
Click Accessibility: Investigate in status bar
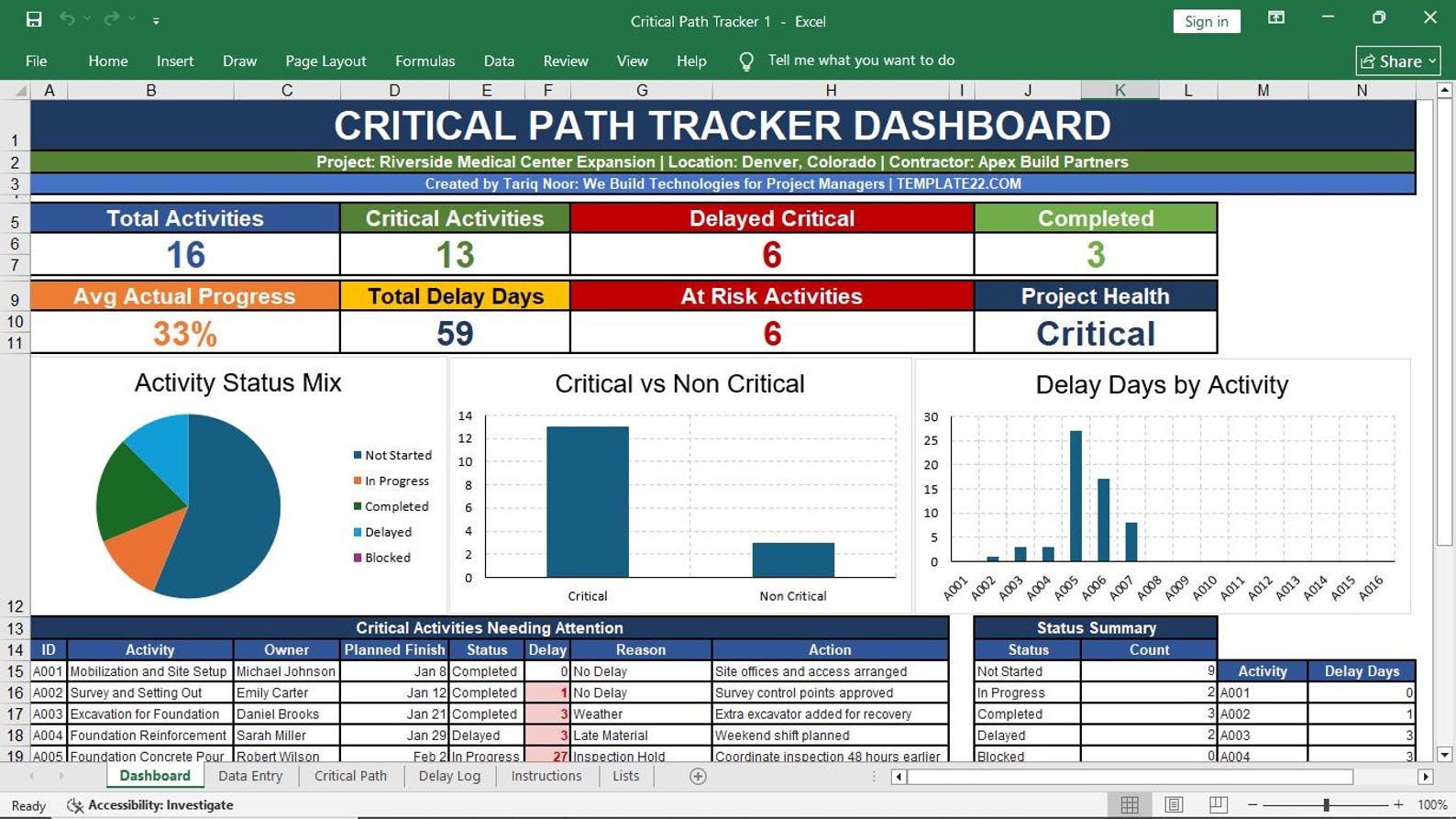151,805
